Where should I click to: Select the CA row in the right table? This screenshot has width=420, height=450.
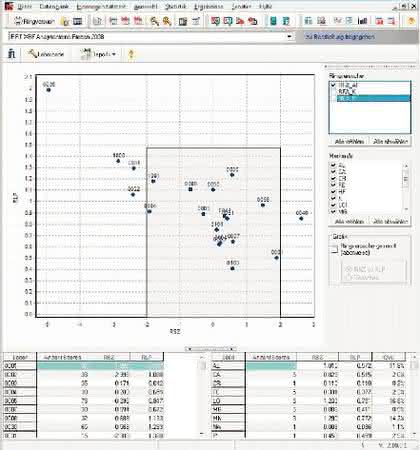[x=309, y=375]
